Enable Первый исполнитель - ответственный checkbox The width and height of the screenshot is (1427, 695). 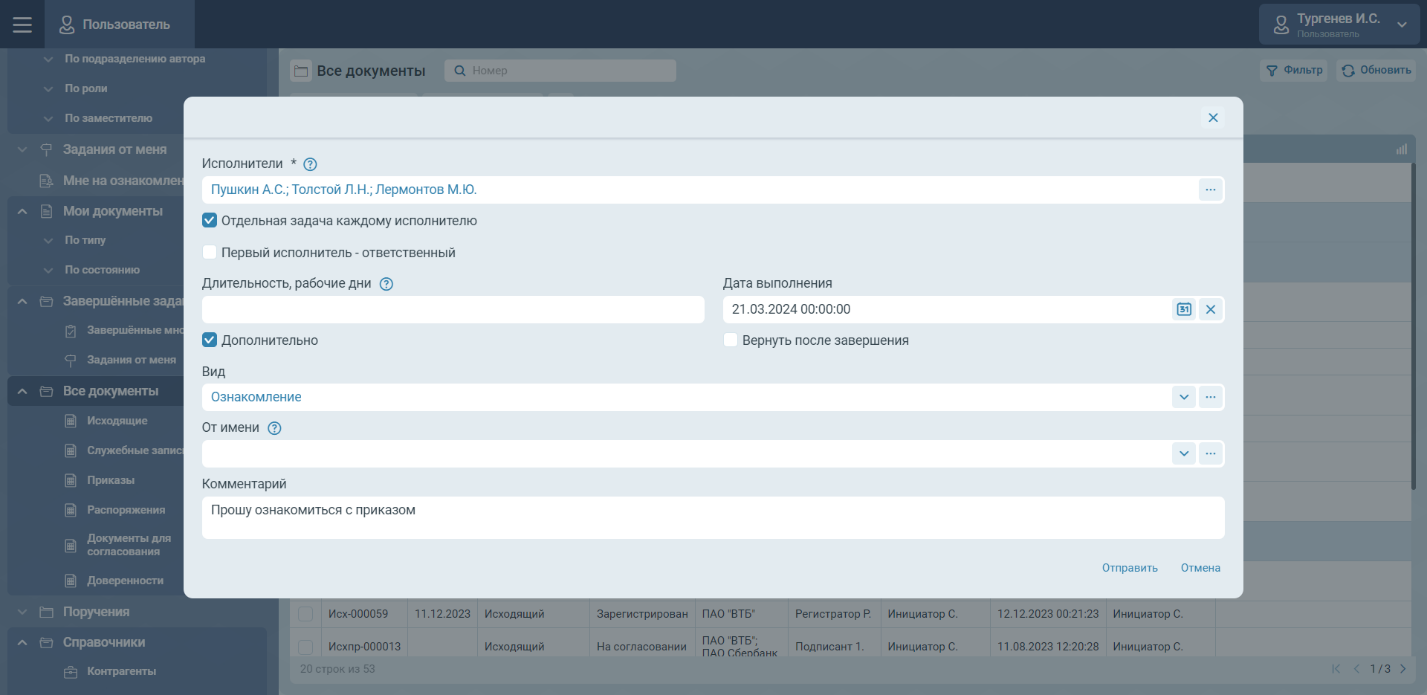(x=210, y=253)
